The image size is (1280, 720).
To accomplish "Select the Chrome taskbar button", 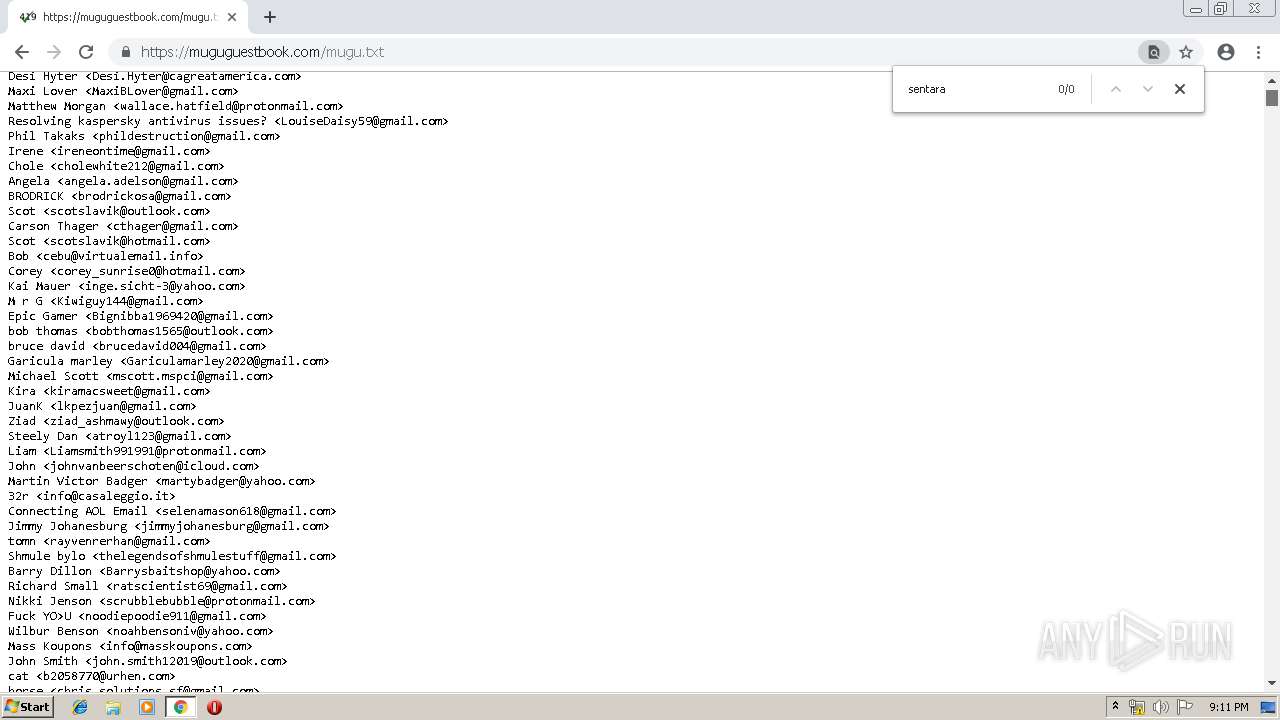I will pos(180,707).
